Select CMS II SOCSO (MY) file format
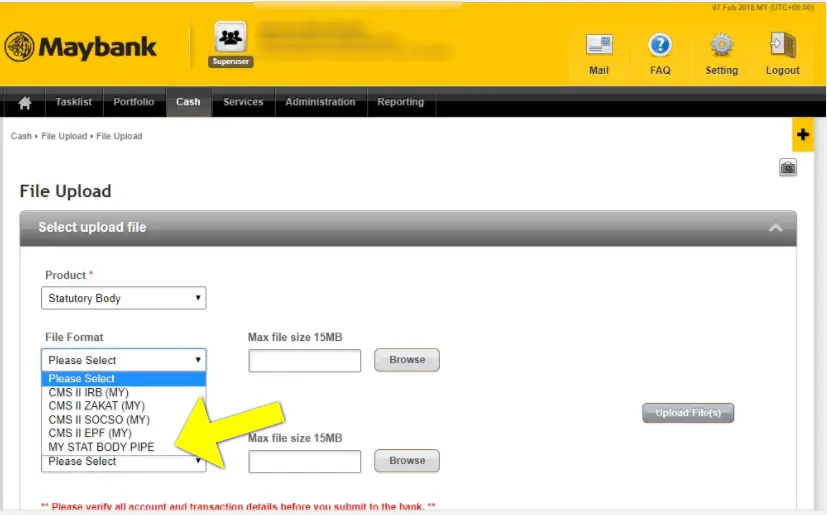827x515 pixels. click(x=99, y=419)
